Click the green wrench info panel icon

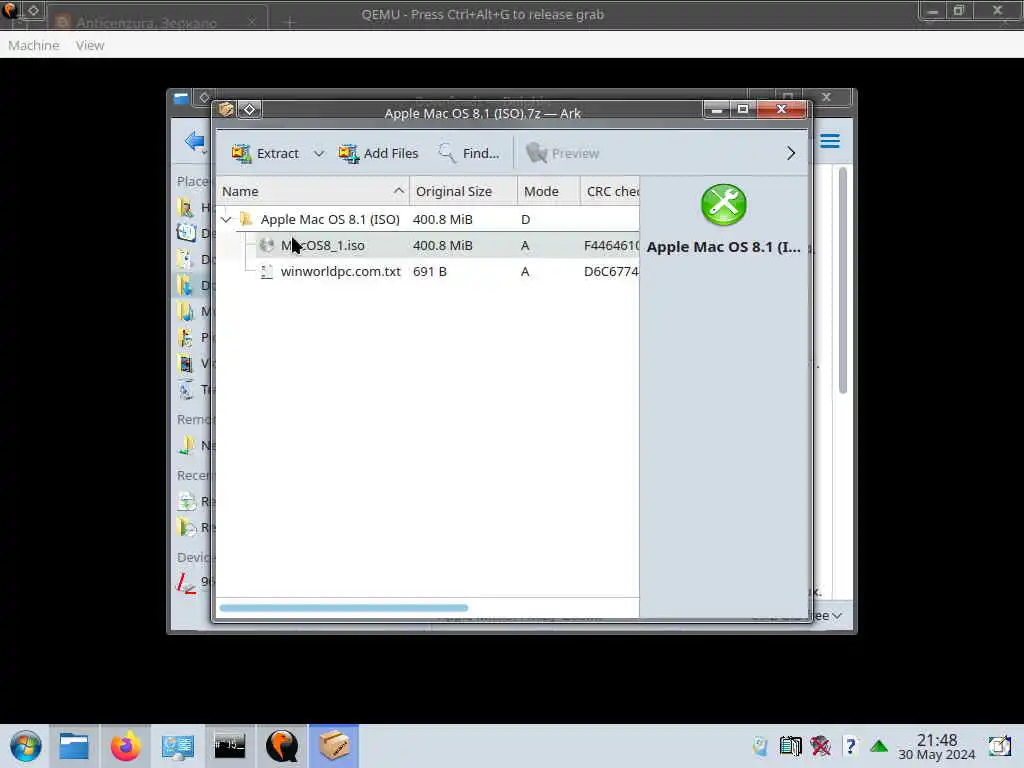724,205
